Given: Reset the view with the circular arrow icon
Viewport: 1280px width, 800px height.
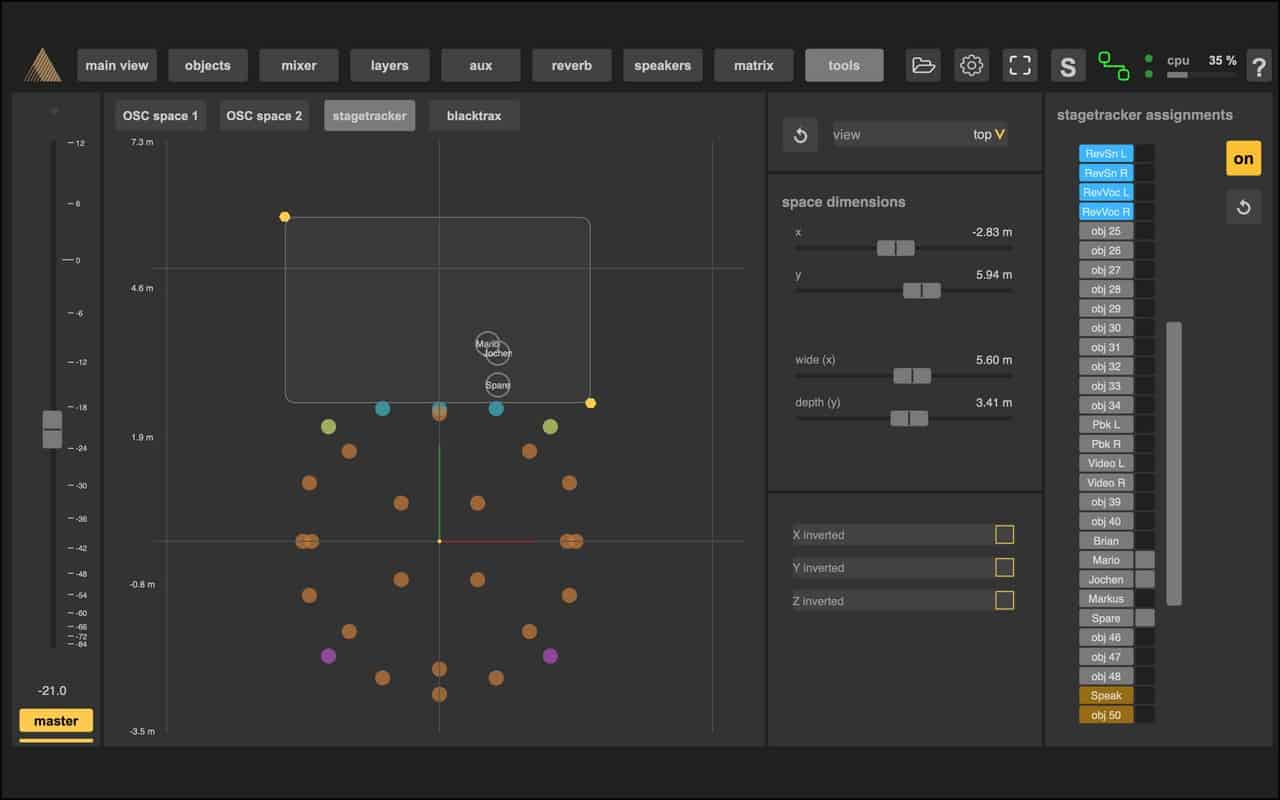Looking at the screenshot, I should [x=800, y=135].
